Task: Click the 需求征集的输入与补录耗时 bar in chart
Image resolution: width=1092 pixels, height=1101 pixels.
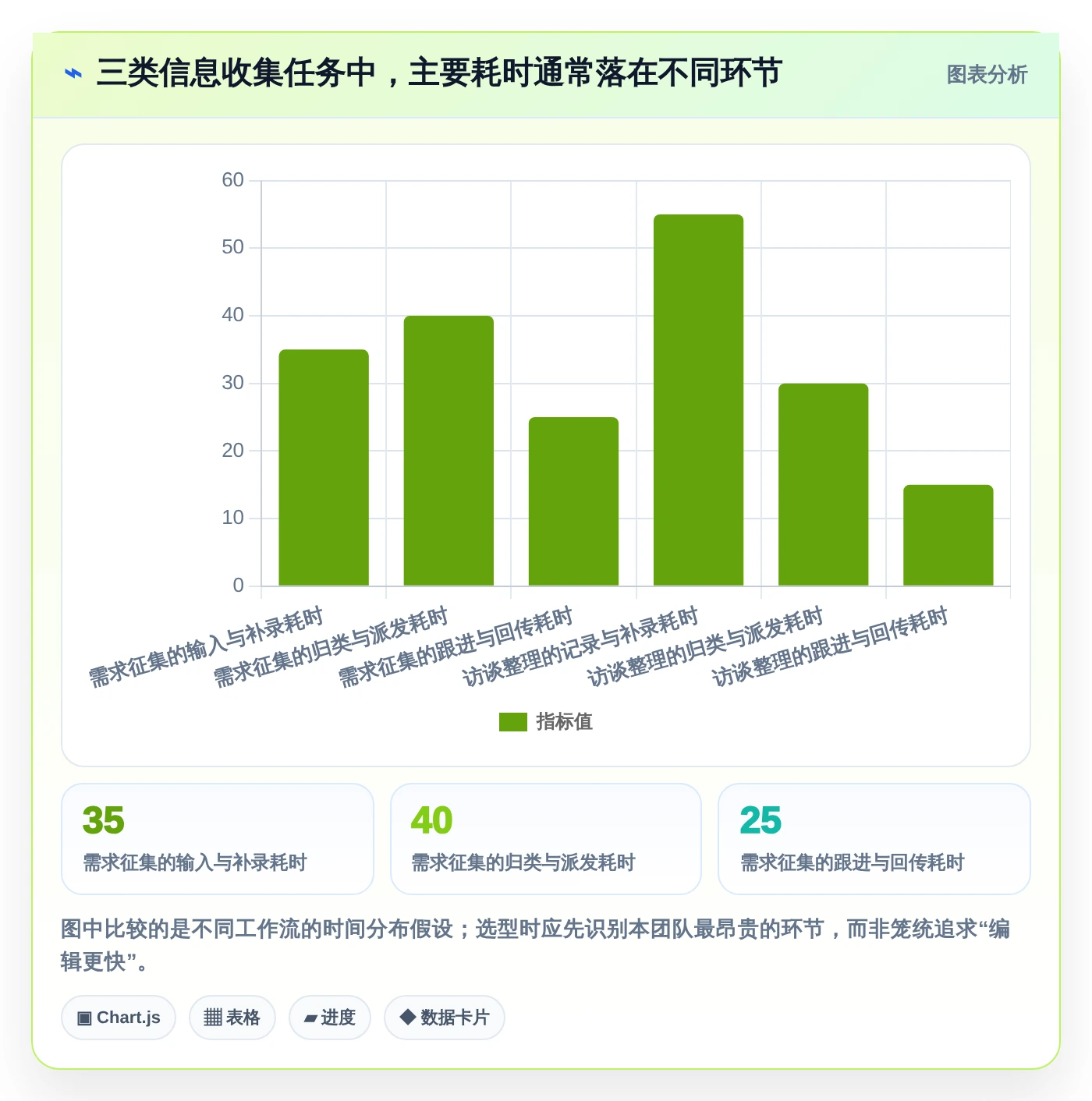Action: tap(324, 468)
